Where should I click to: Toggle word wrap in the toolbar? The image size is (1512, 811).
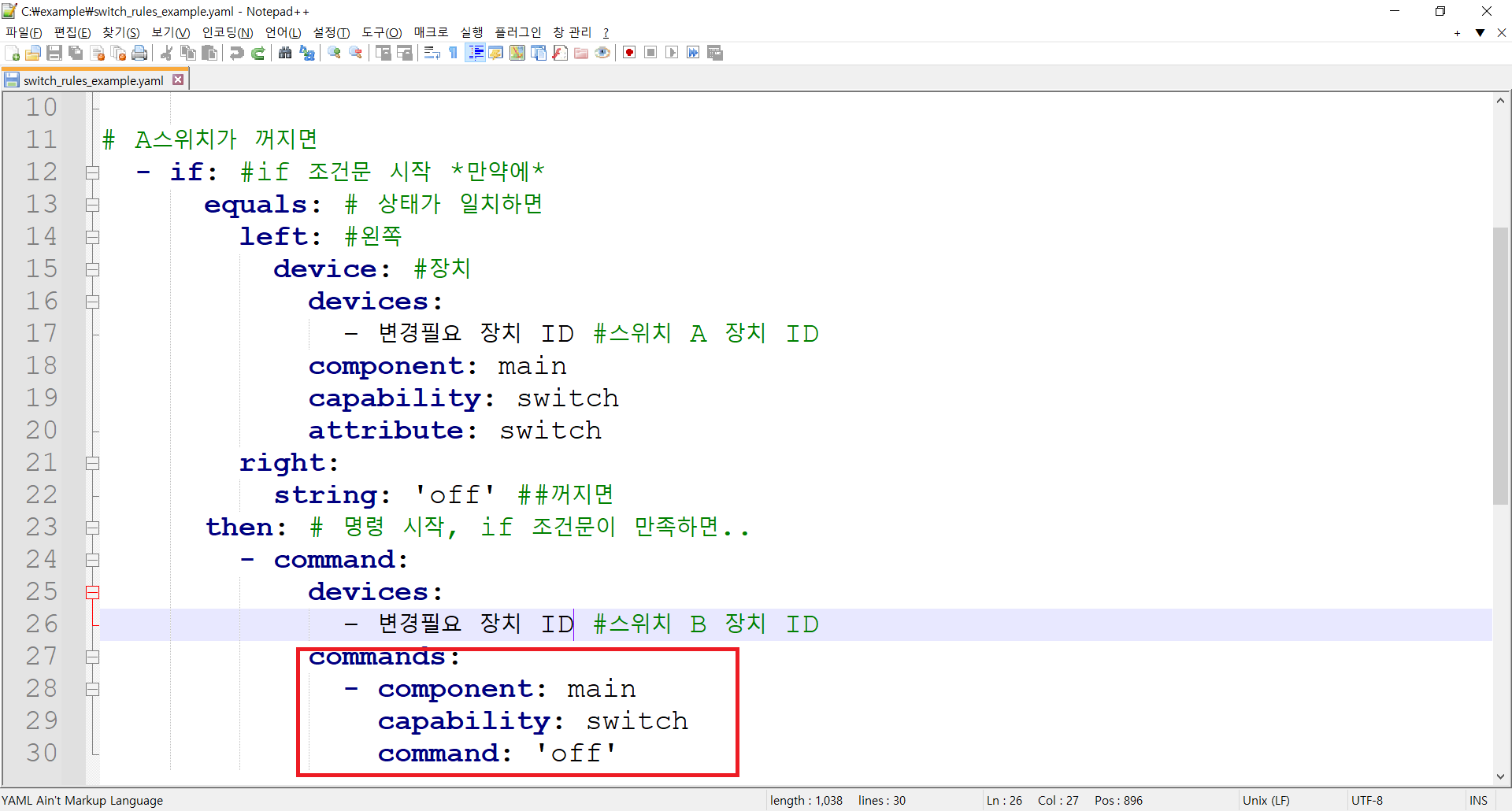432,53
